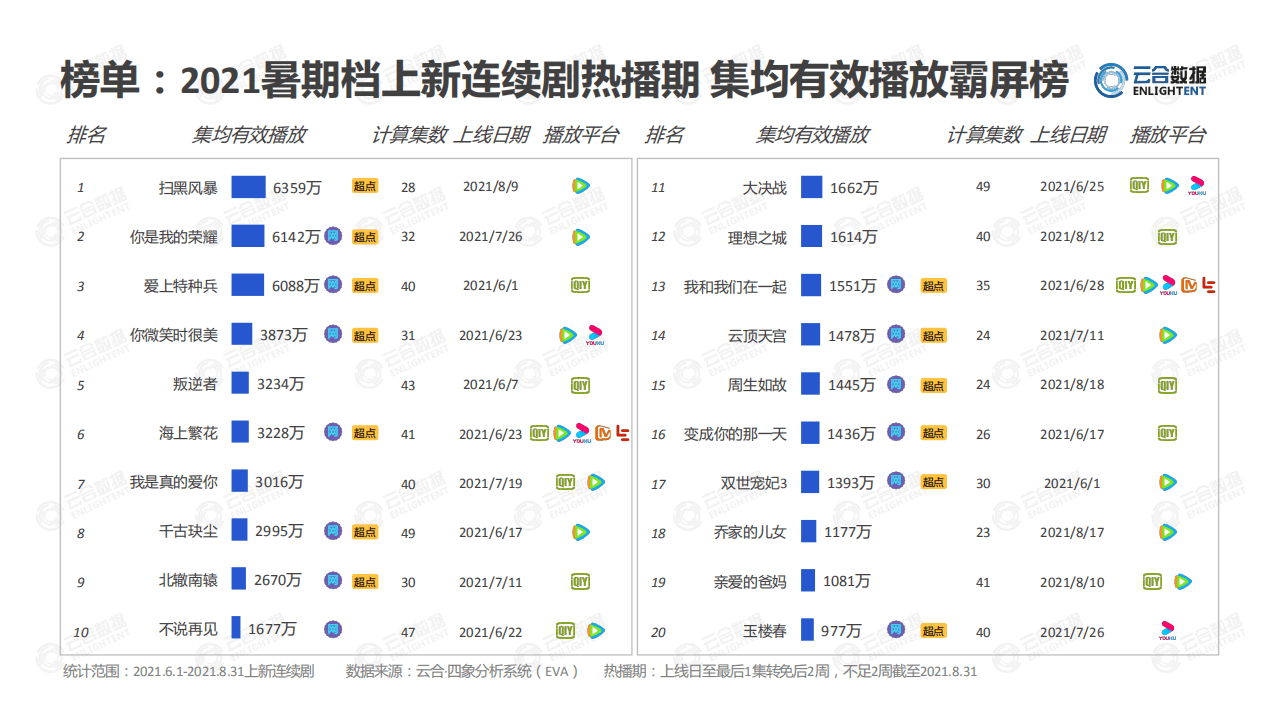Open the Mango TV icon in the 海上繁花 row
Screen dimensions: 1279x719
603,433
